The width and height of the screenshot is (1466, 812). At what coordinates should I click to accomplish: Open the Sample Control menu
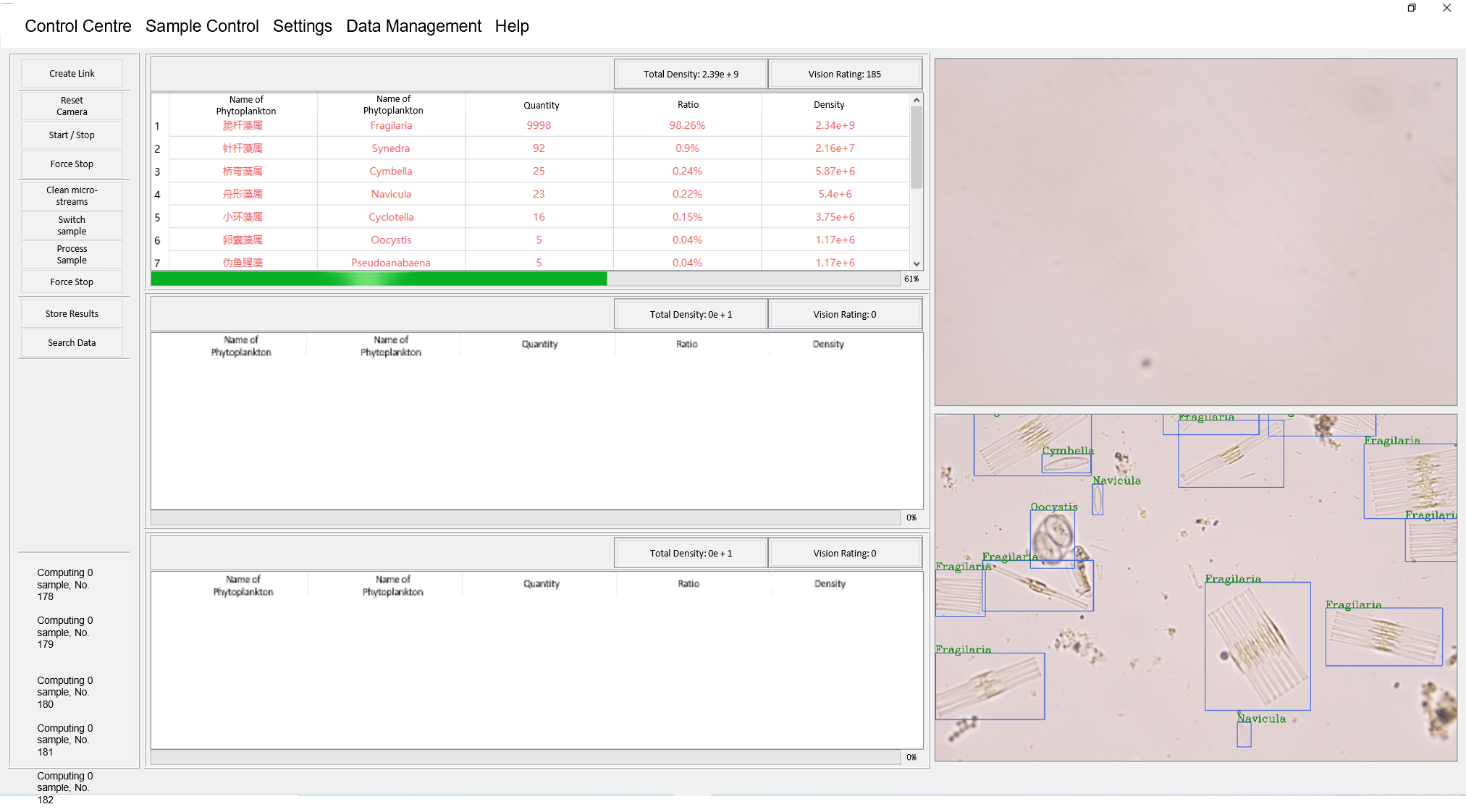point(202,26)
